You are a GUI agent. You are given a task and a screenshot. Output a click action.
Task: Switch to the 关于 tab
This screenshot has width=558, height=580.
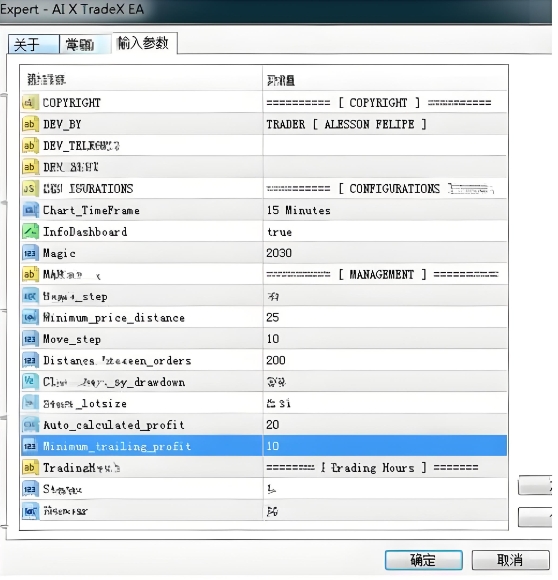pos(34,44)
